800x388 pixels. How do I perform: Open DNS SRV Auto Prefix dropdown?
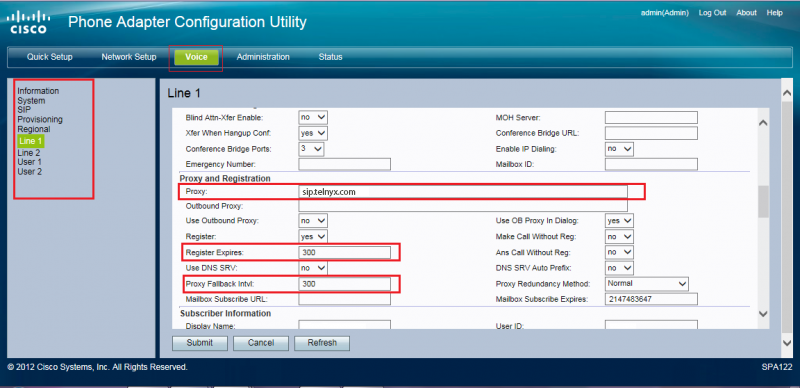coord(619,268)
